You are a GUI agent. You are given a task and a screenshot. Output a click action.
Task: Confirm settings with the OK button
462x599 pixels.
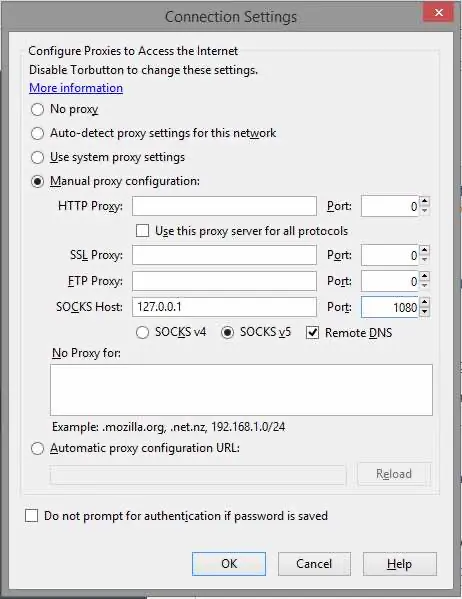229,563
